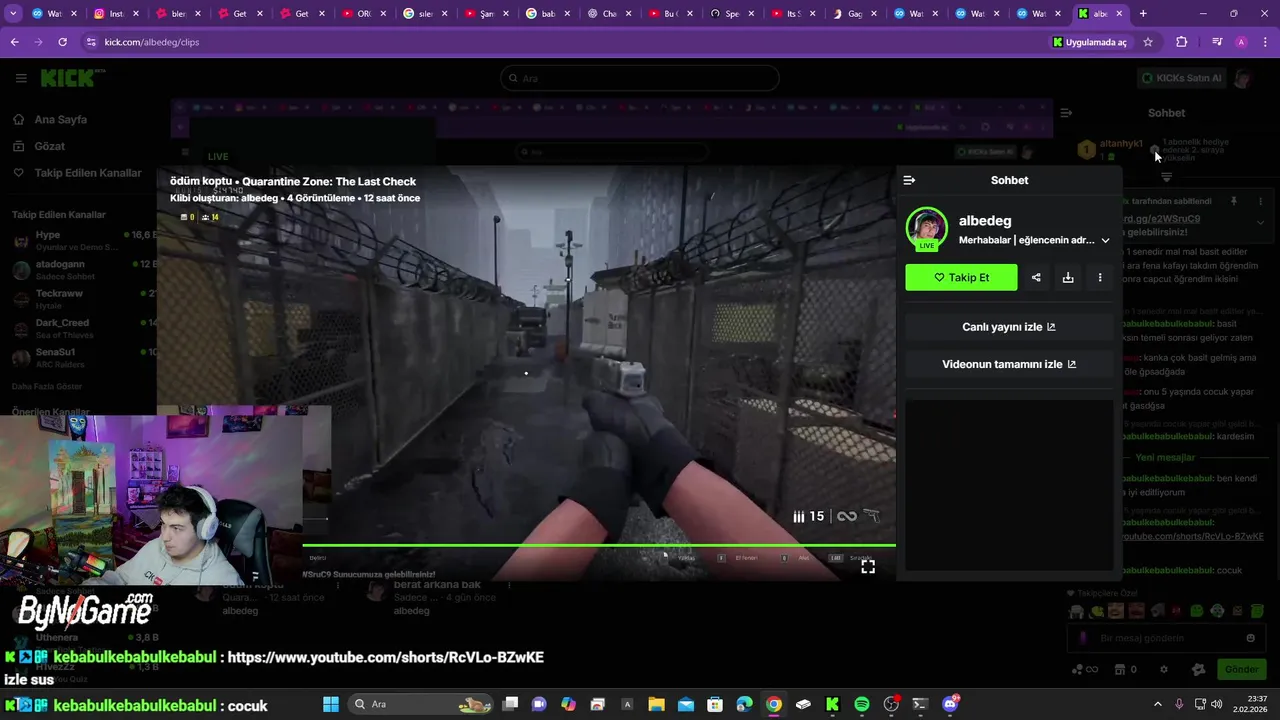Open the browser extensions puzzle icon

click(x=1182, y=42)
